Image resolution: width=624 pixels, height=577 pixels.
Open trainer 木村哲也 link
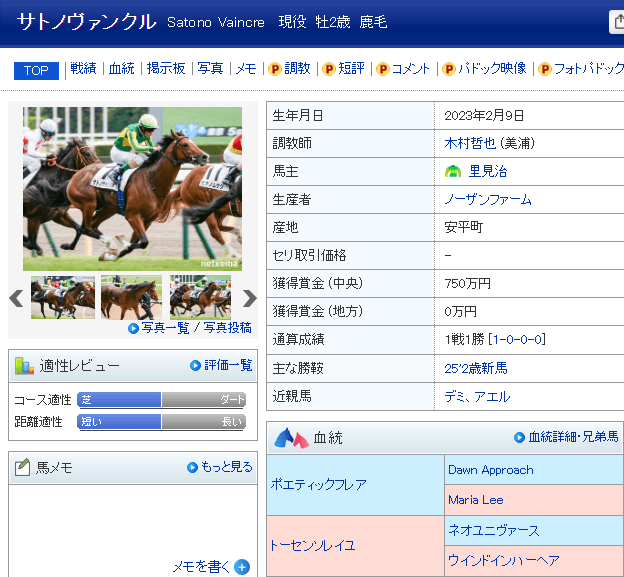pos(470,143)
